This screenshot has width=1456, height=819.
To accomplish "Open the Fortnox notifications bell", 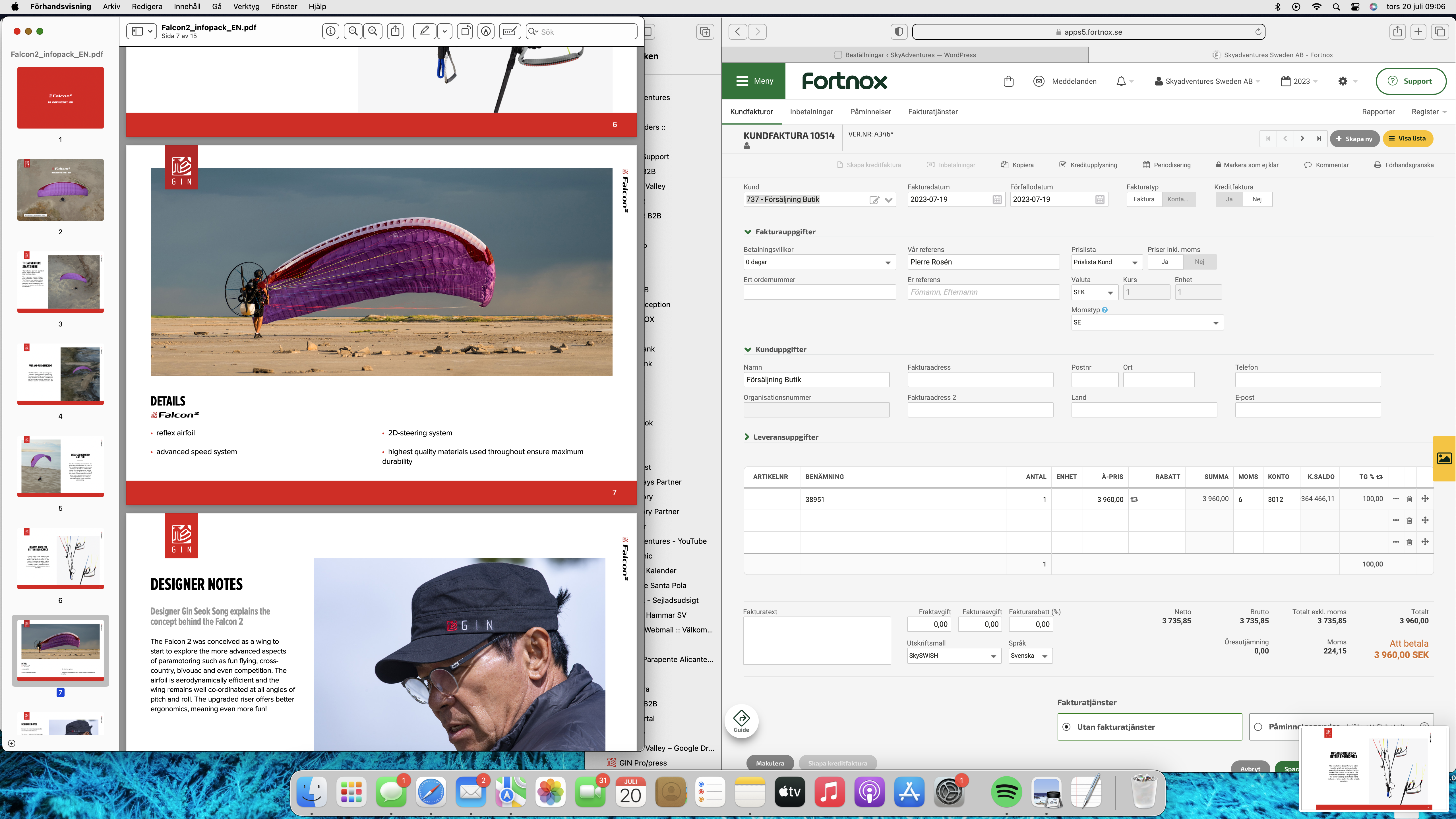I will point(1121,81).
